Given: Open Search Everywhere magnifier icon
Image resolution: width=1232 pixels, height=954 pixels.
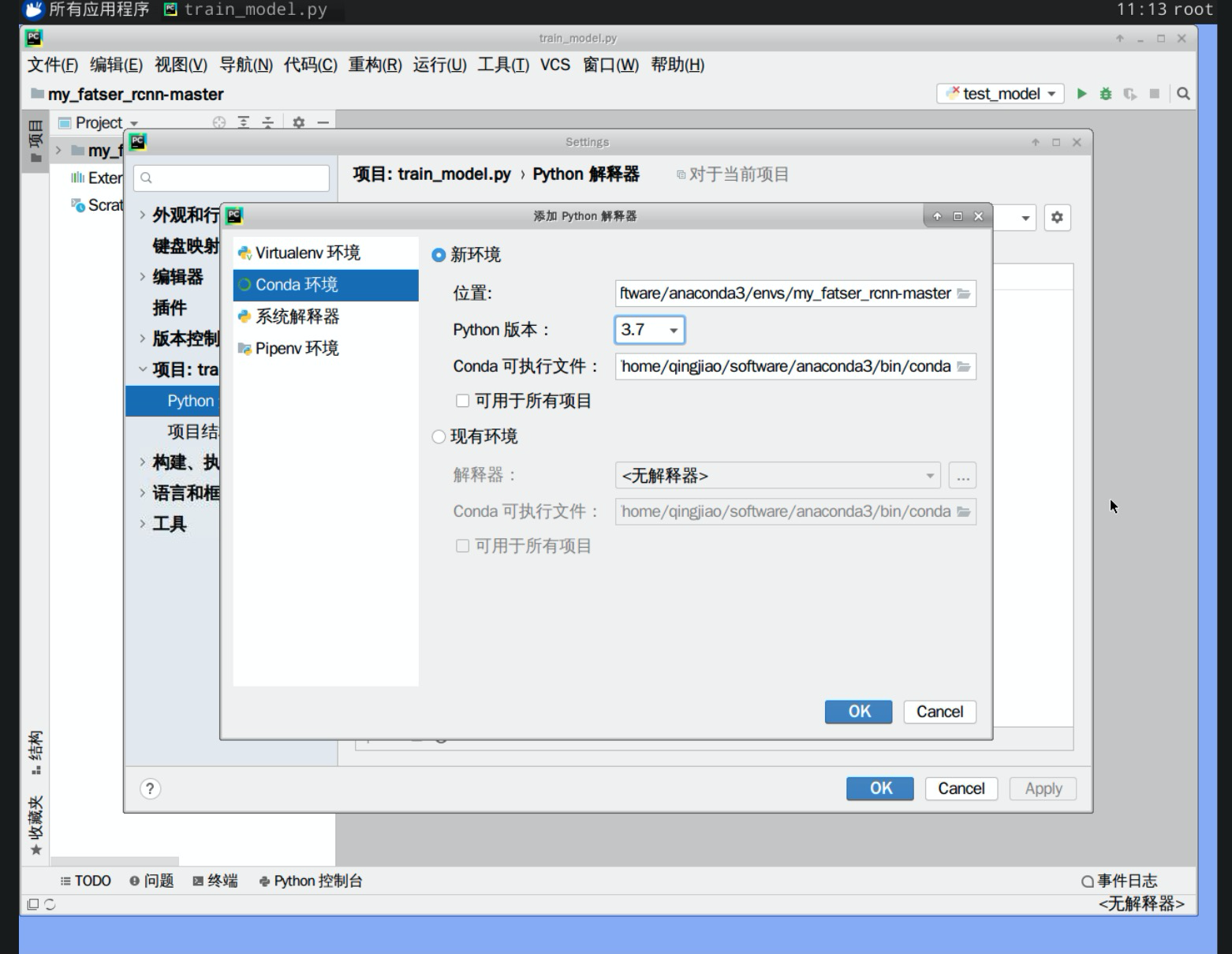Looking at the screenshot, I should coord(1183,94).
